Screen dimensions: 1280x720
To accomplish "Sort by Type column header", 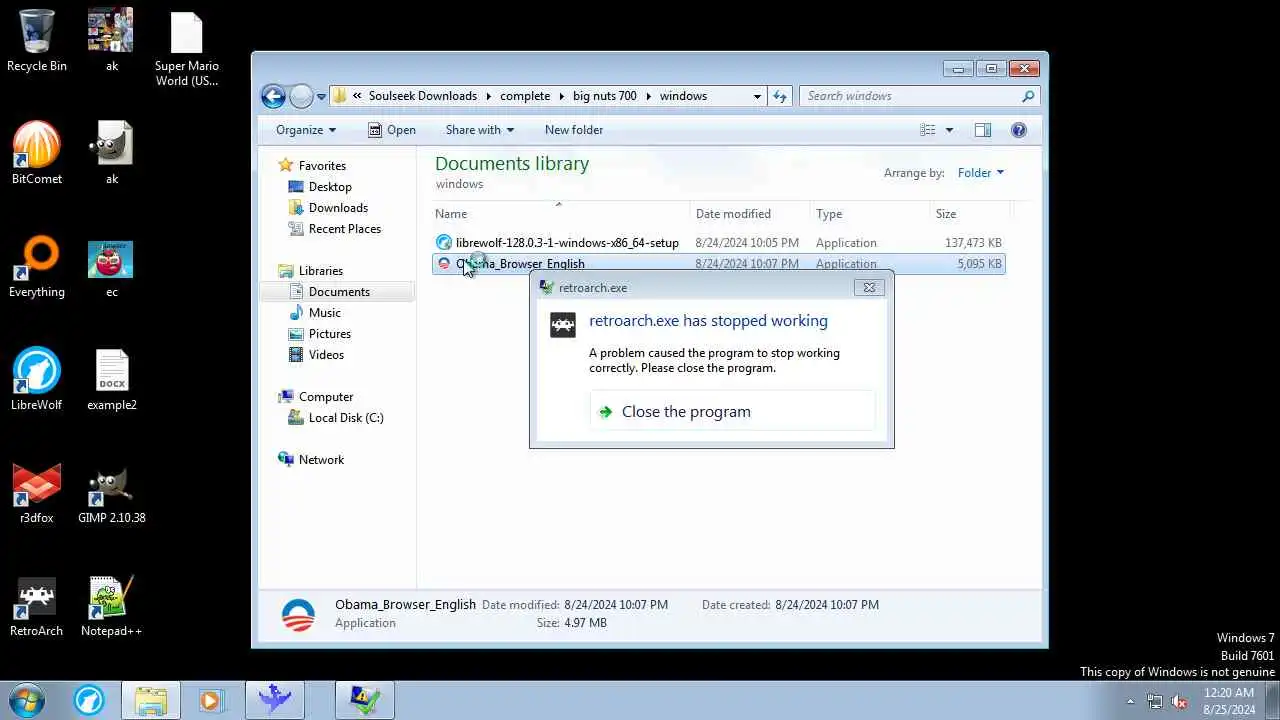I will (x=870, y=214).
